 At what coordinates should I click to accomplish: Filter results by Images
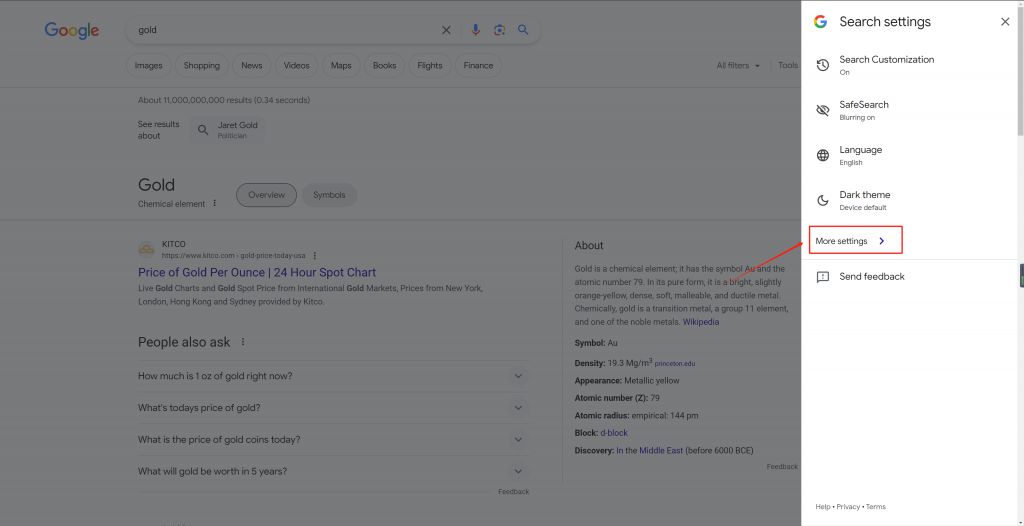(x=148, y=65)
